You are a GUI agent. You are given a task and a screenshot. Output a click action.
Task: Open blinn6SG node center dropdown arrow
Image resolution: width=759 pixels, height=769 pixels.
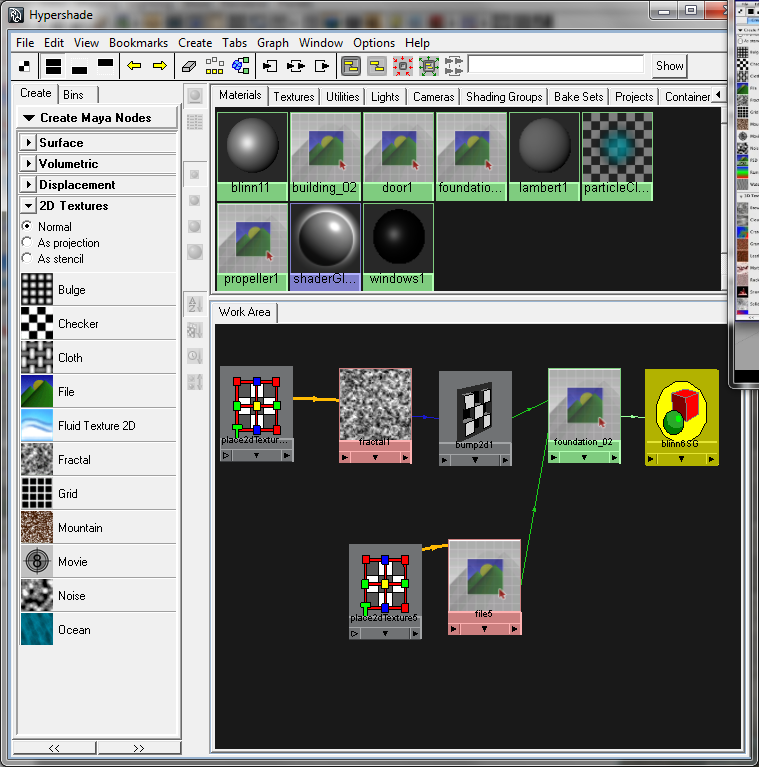click(x=682, y=459)
